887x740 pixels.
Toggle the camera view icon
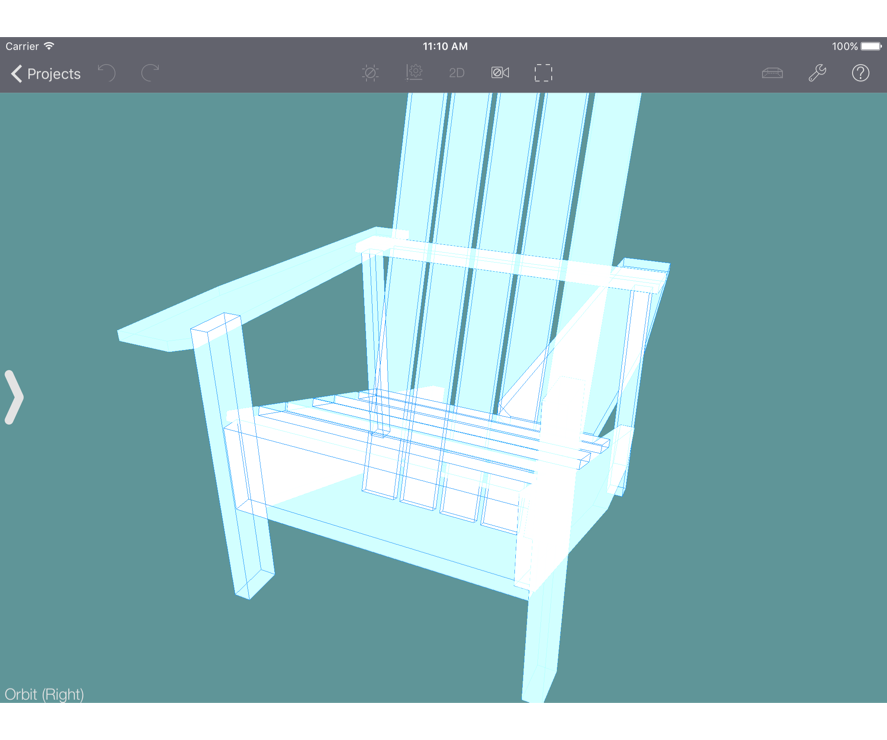(500, 73)
